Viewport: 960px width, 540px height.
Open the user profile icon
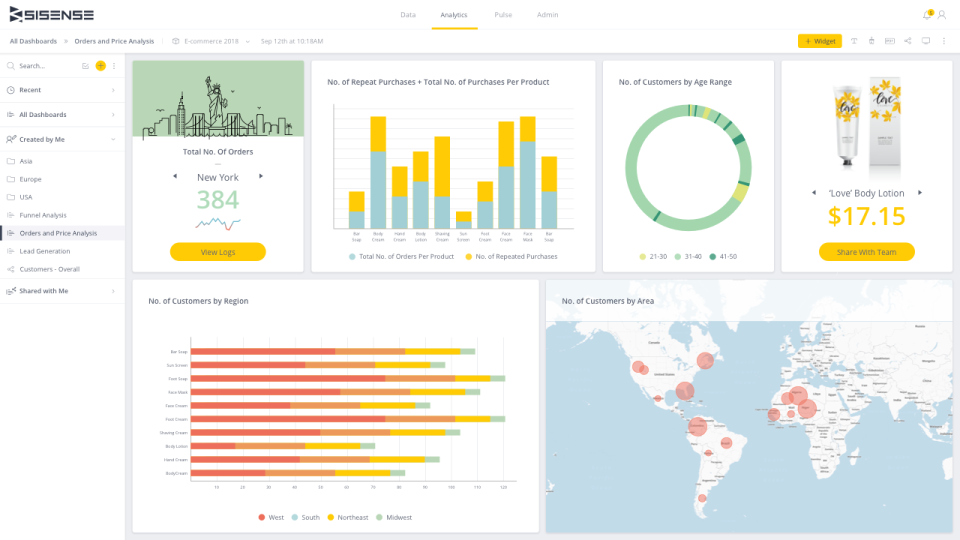[942, 15]
